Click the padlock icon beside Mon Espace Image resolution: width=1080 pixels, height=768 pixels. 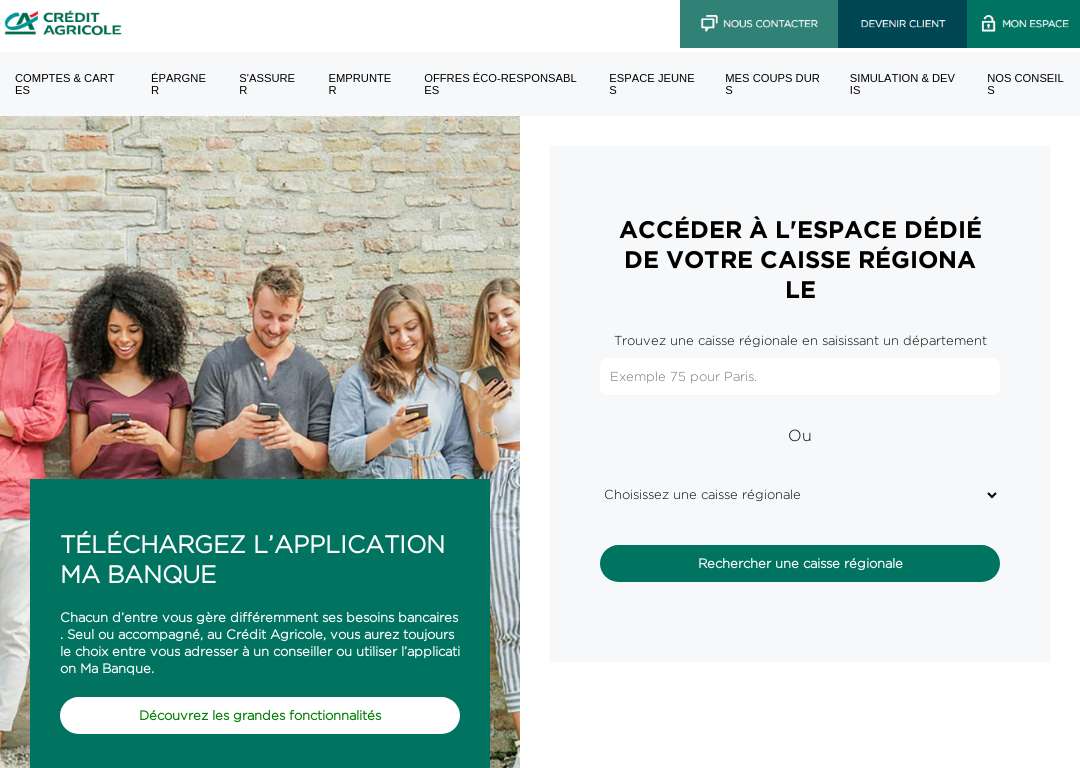[988, 23]
